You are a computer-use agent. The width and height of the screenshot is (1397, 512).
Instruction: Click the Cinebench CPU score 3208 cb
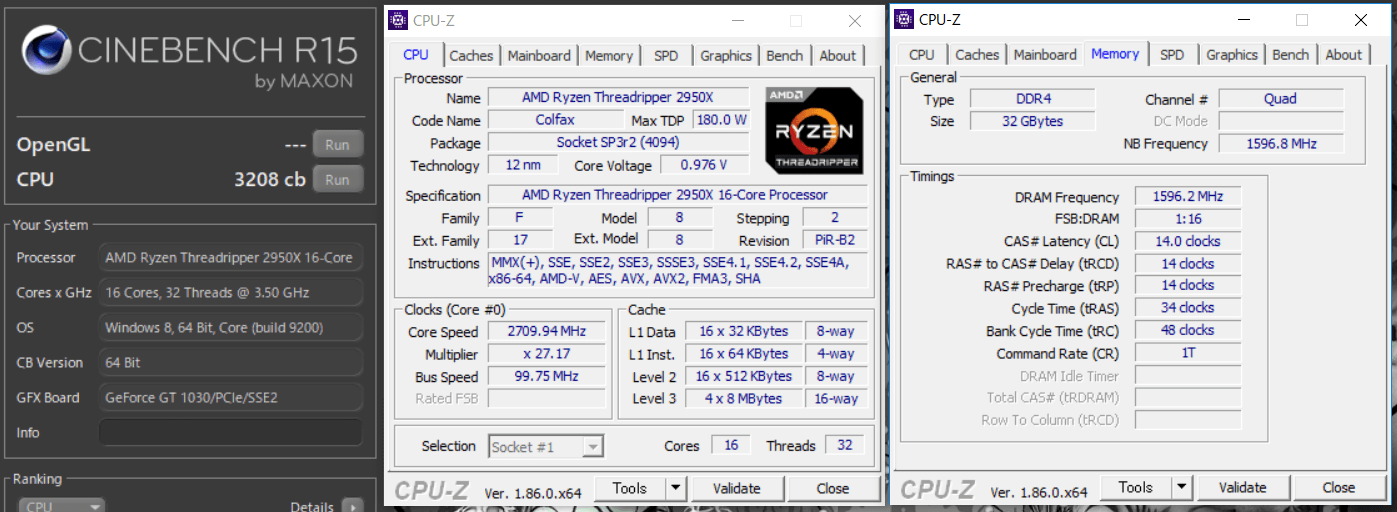pyautogui.click(x=270, y=180)
